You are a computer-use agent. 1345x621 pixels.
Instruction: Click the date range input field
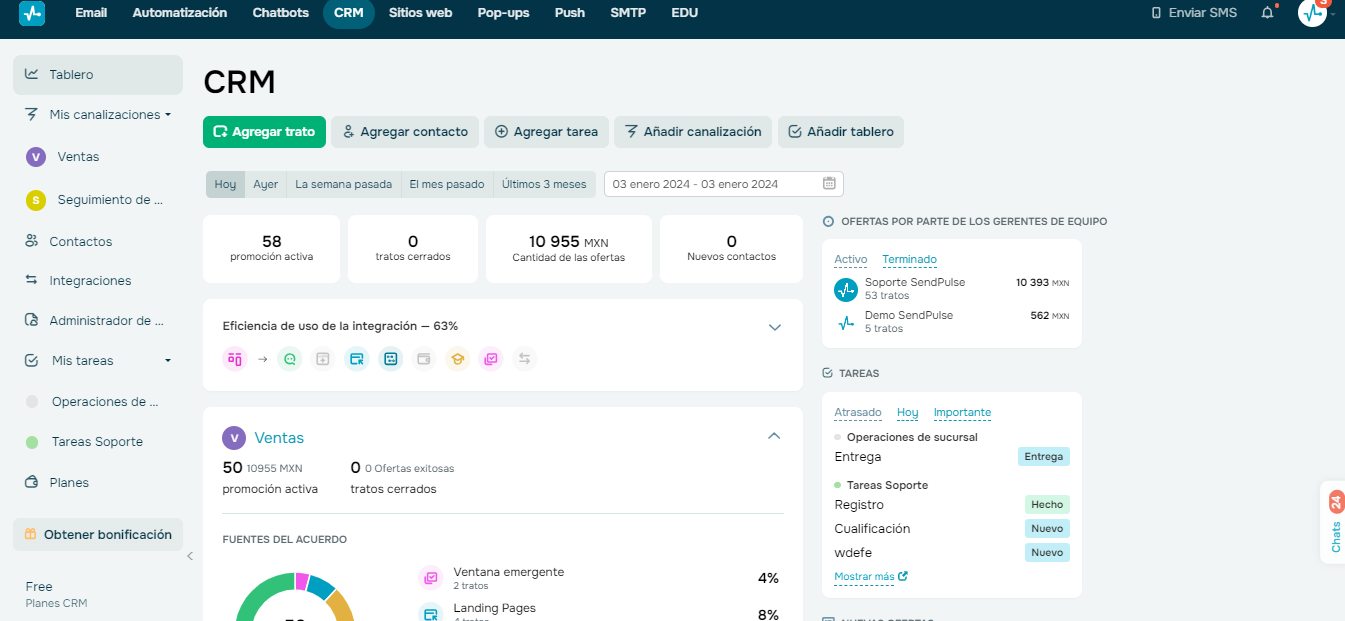712,184
